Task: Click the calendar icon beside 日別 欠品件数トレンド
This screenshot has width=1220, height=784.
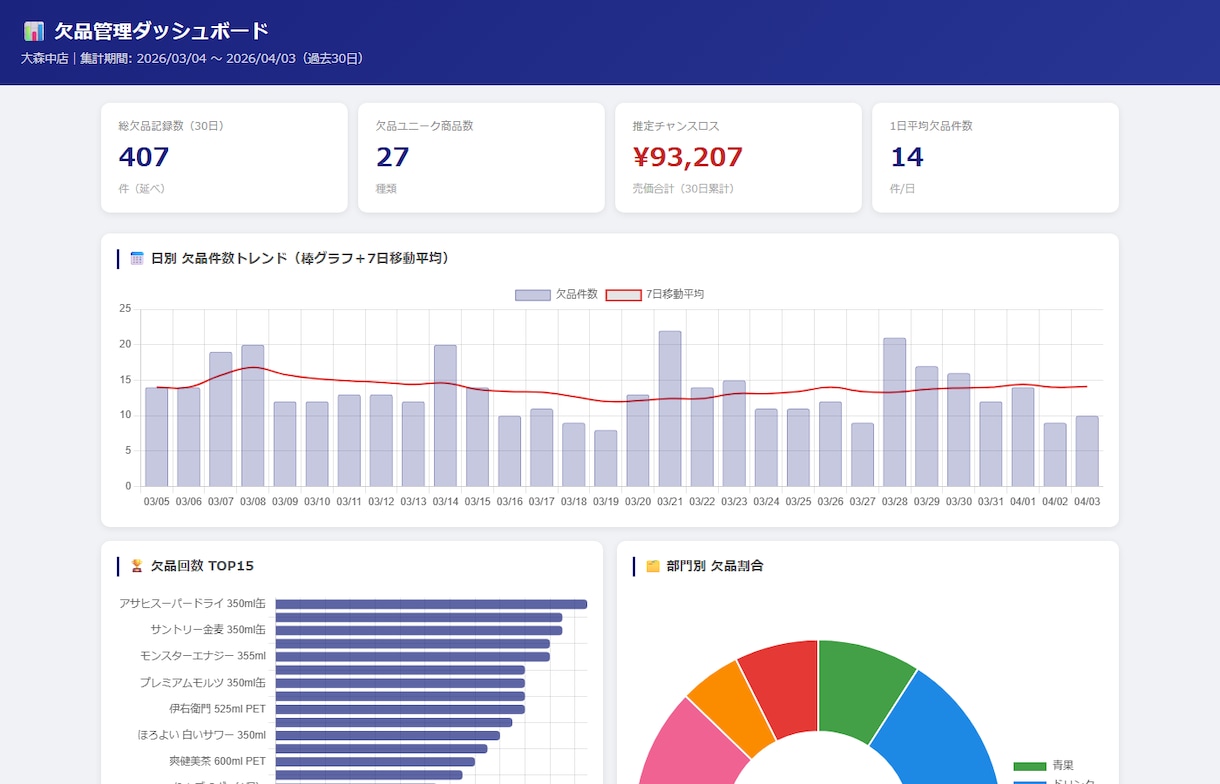Action: point(137,258)
